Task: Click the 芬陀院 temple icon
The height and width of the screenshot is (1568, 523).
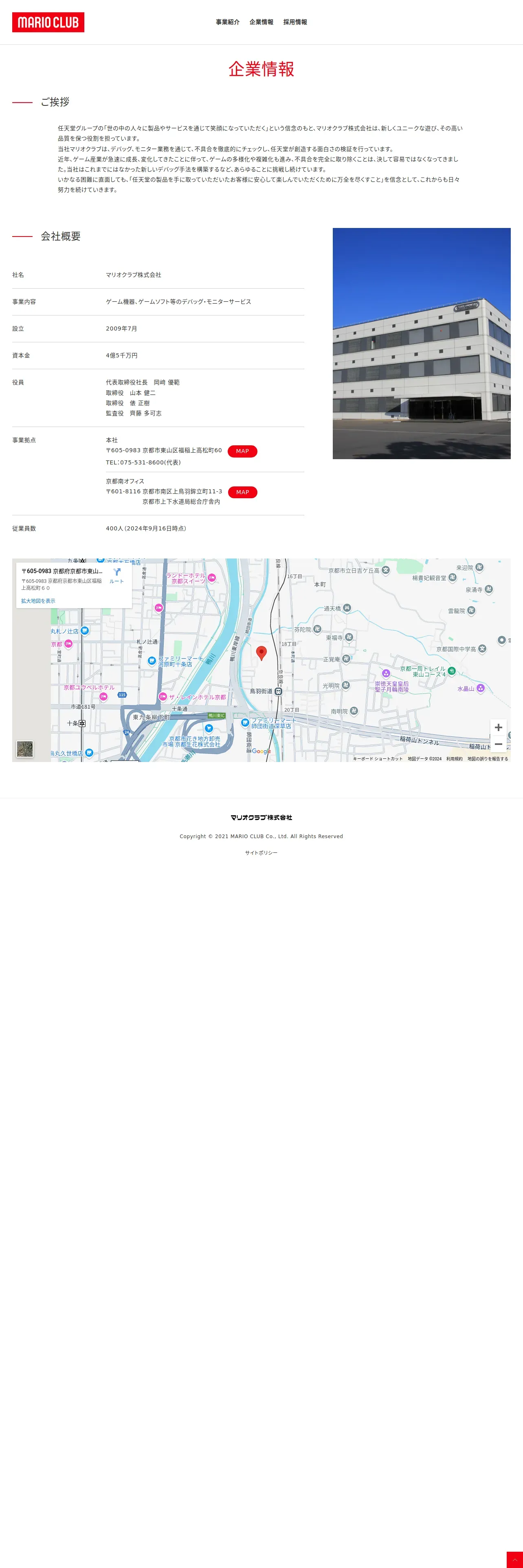Action: (317, 629)
